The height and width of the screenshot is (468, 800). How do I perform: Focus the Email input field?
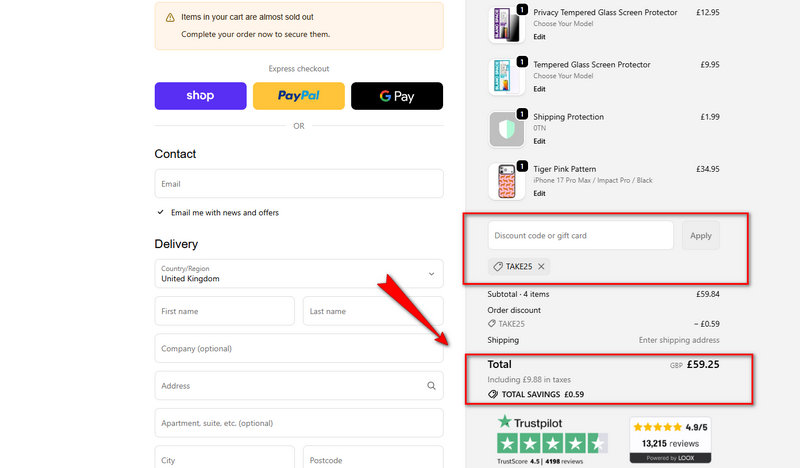[x=298, y=184]
